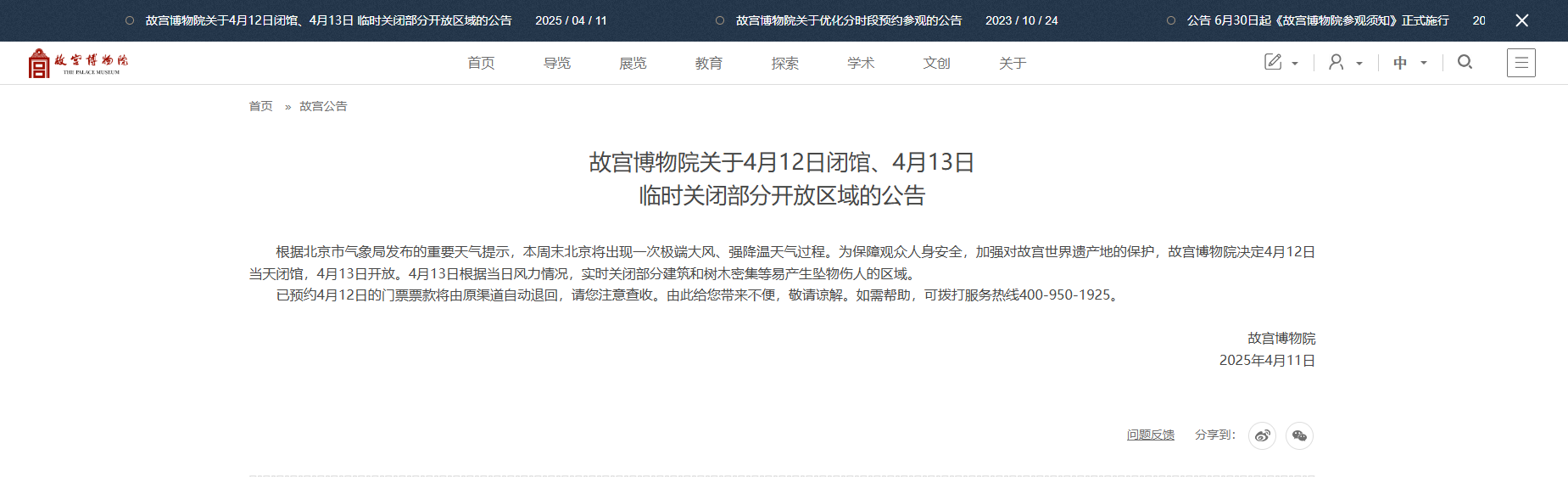Open the hamburger menu button

(x=1521, y=63)
